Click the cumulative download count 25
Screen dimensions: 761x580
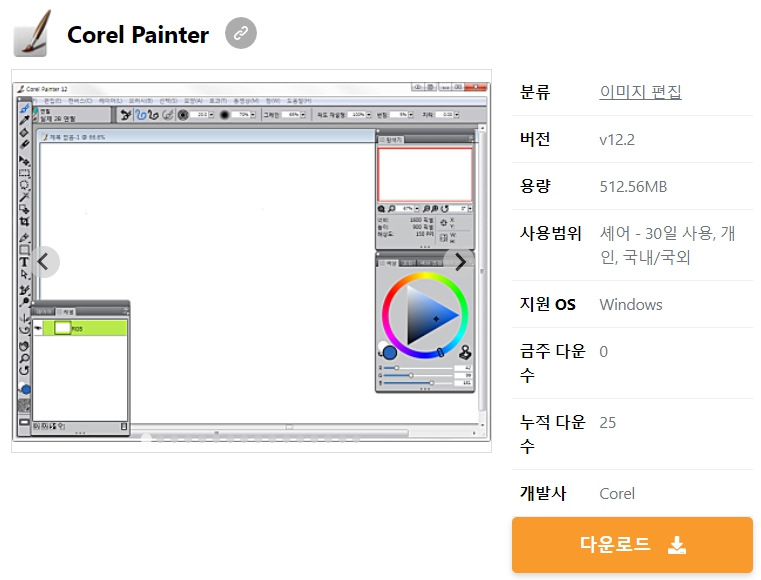[x=608, y=423]
